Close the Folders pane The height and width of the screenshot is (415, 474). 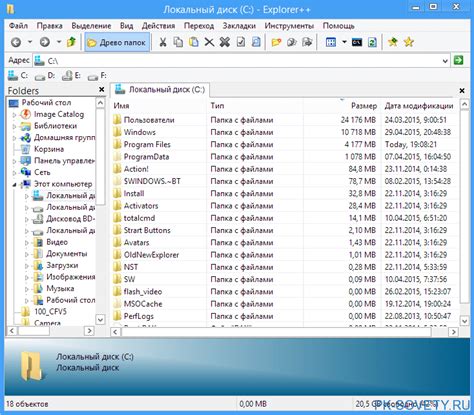[x=102, y=90]
